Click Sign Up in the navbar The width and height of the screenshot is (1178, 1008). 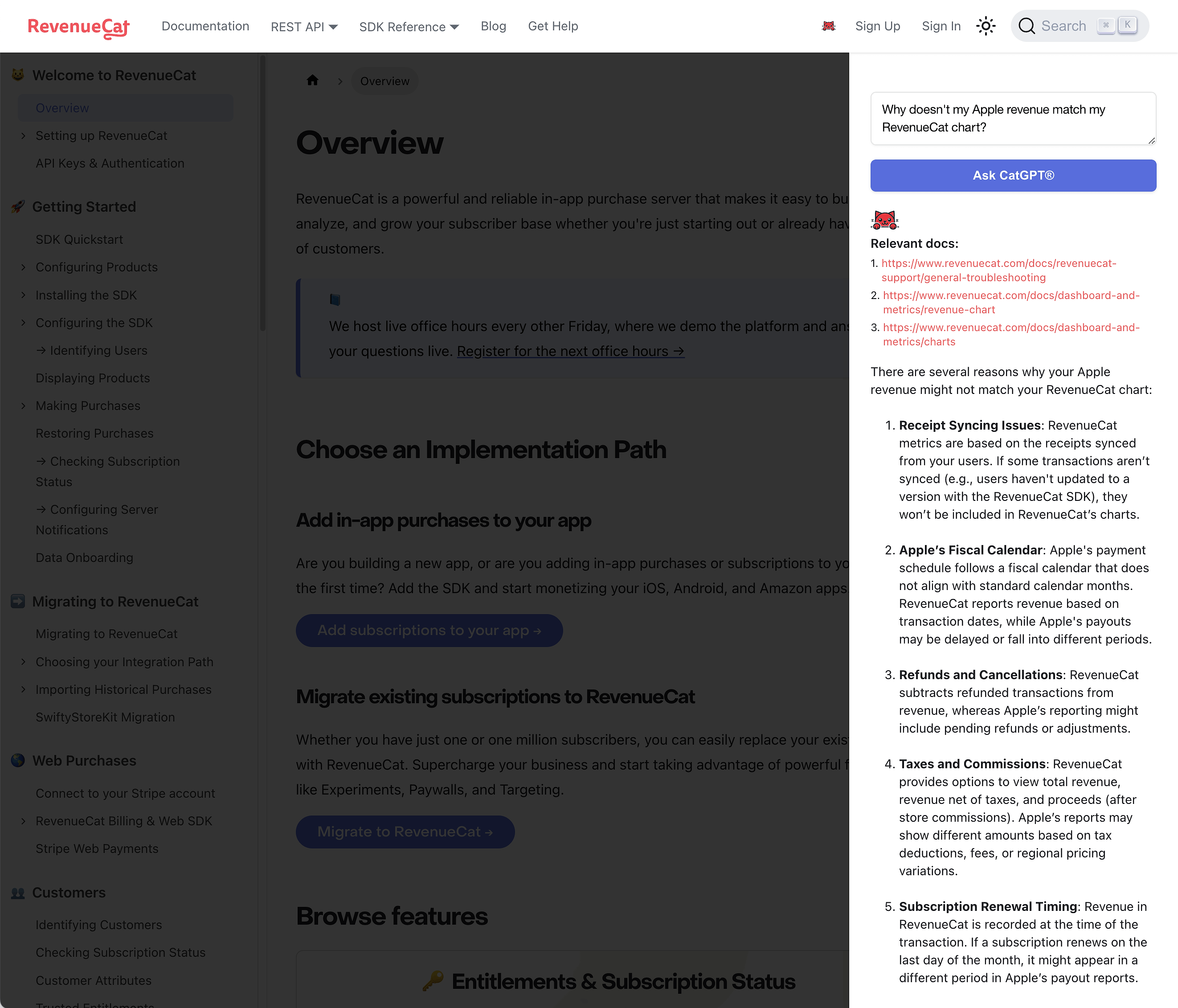878,26
